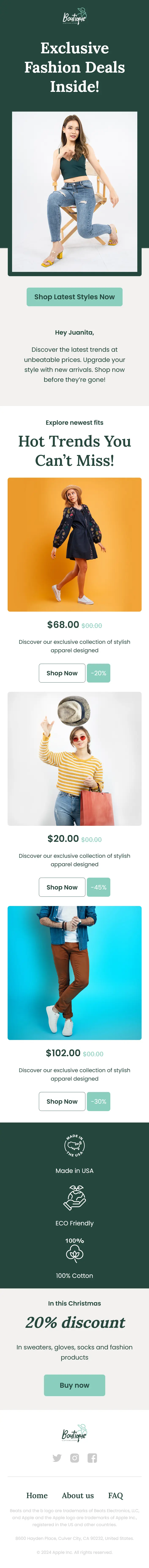Click the -45% discount badge

[x=98, y=887]
